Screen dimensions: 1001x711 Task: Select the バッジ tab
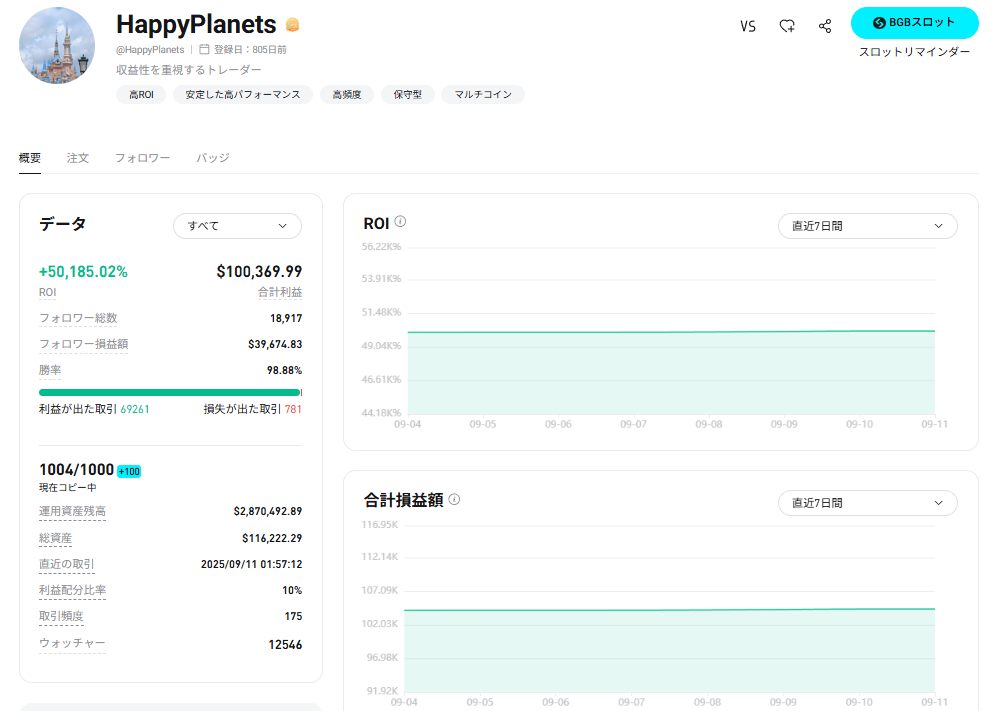coord(212,158)
